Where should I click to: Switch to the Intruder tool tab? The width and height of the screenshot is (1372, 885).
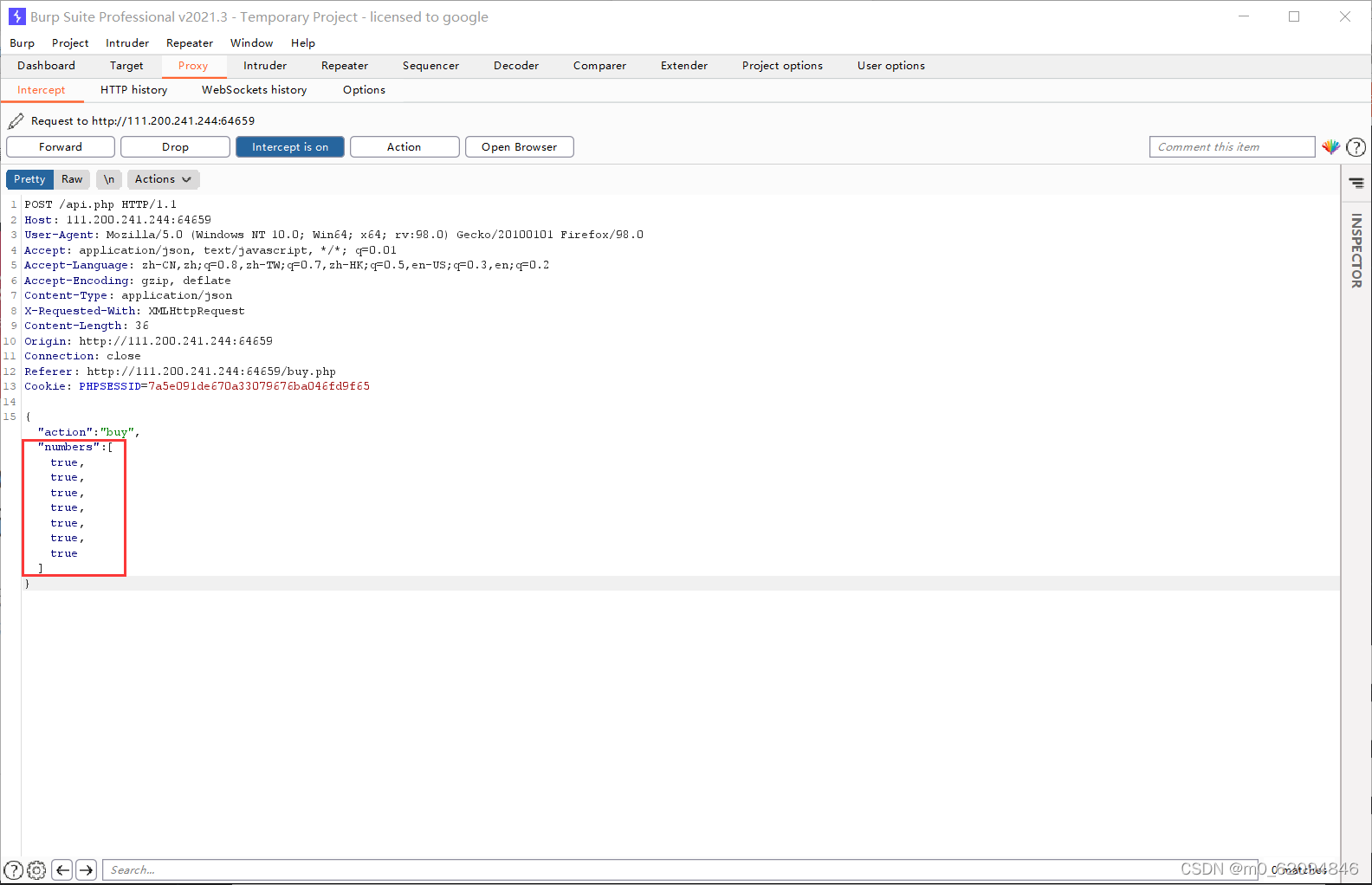[265, 66]
